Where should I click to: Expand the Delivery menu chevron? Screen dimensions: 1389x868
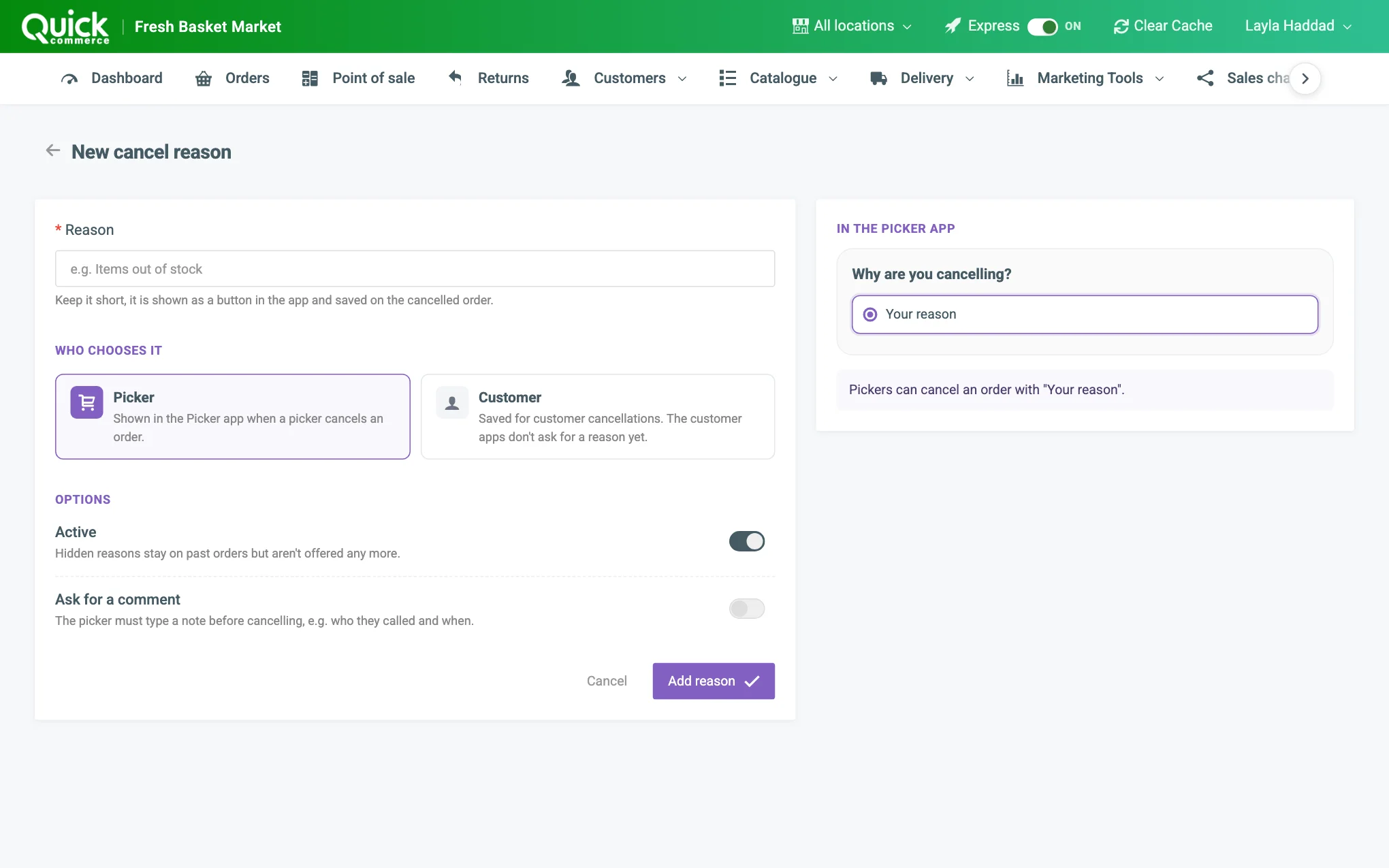(970, 79)
